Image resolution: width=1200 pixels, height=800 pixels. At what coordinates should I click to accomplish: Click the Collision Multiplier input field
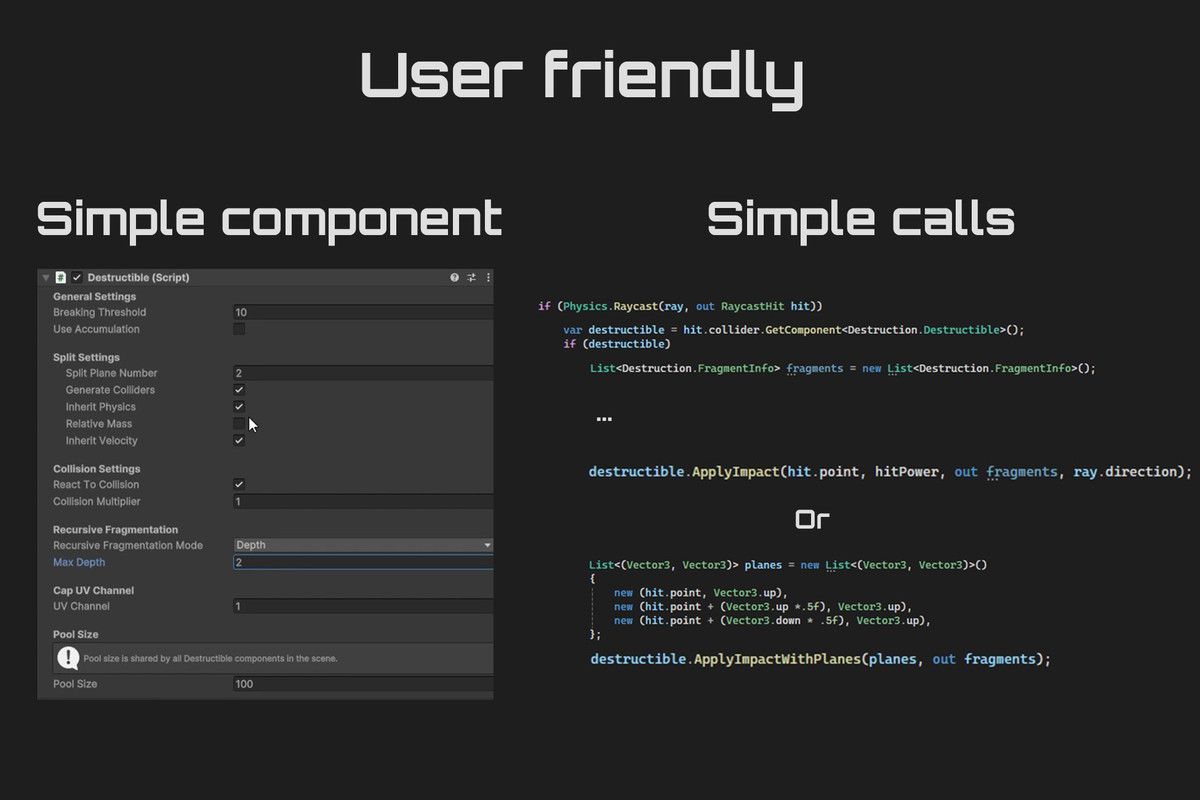[x=363, y=502]
